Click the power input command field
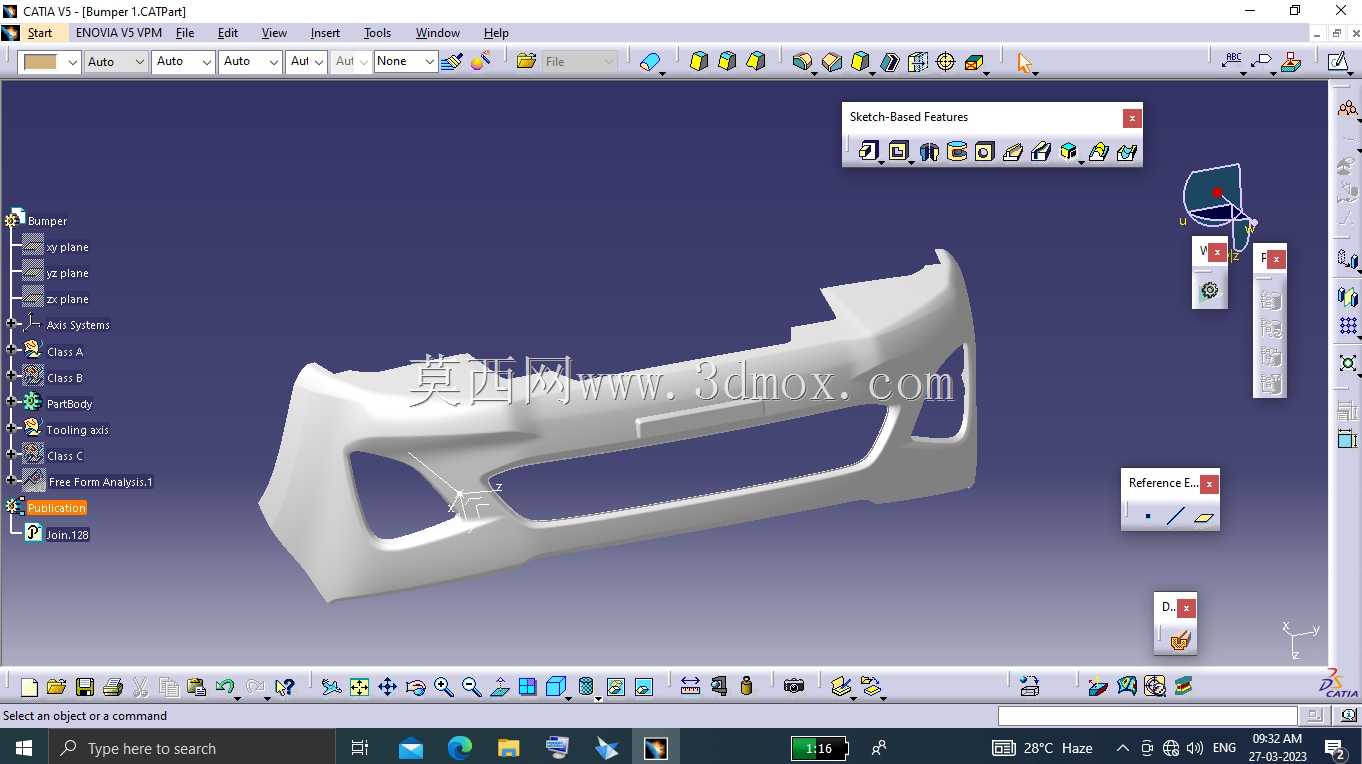 pos(1147,716)
